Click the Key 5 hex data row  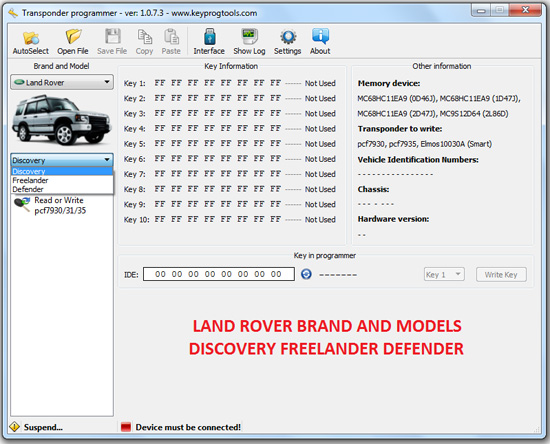[229, 144]
